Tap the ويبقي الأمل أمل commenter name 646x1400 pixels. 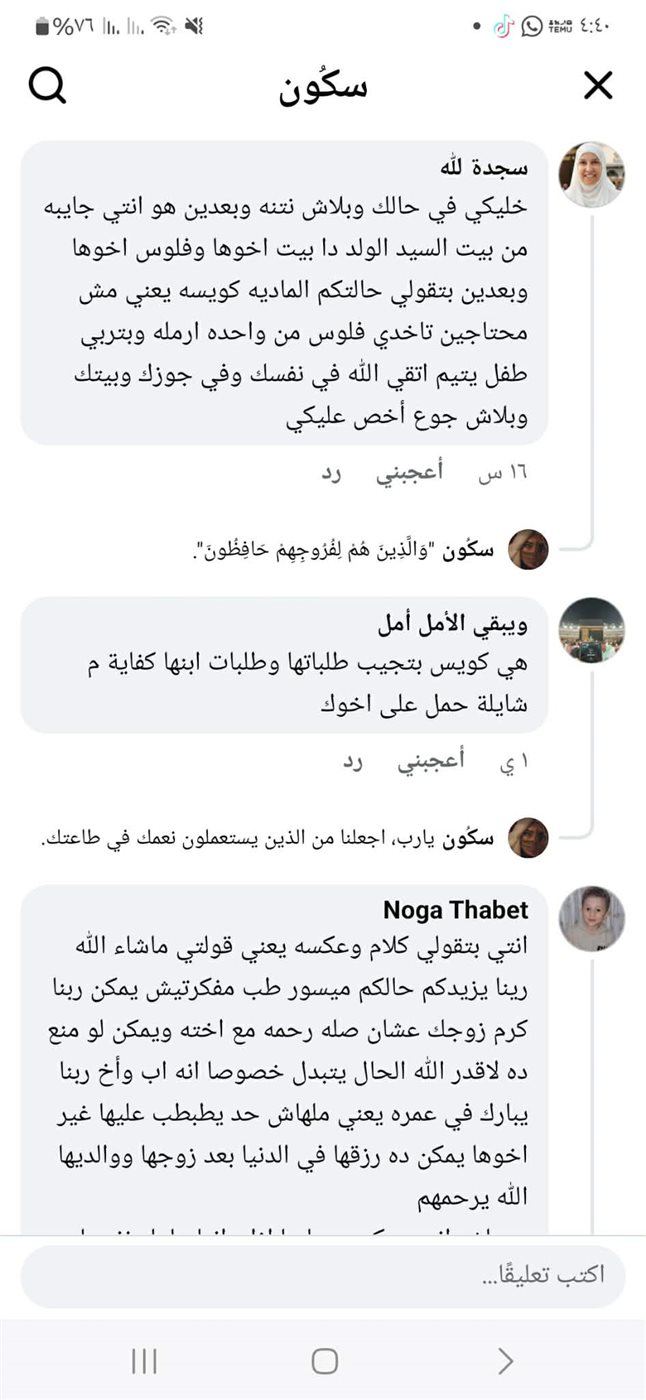(453, 625)
